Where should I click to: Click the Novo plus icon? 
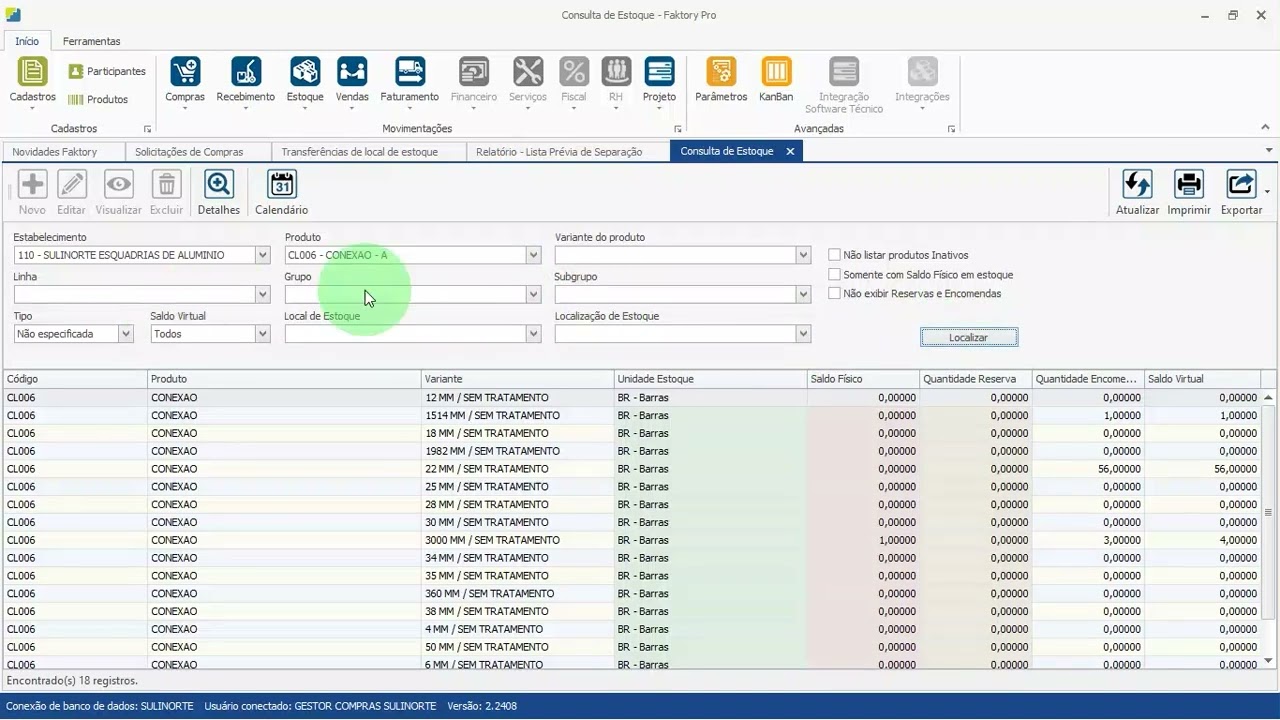(x=32, y=185)
